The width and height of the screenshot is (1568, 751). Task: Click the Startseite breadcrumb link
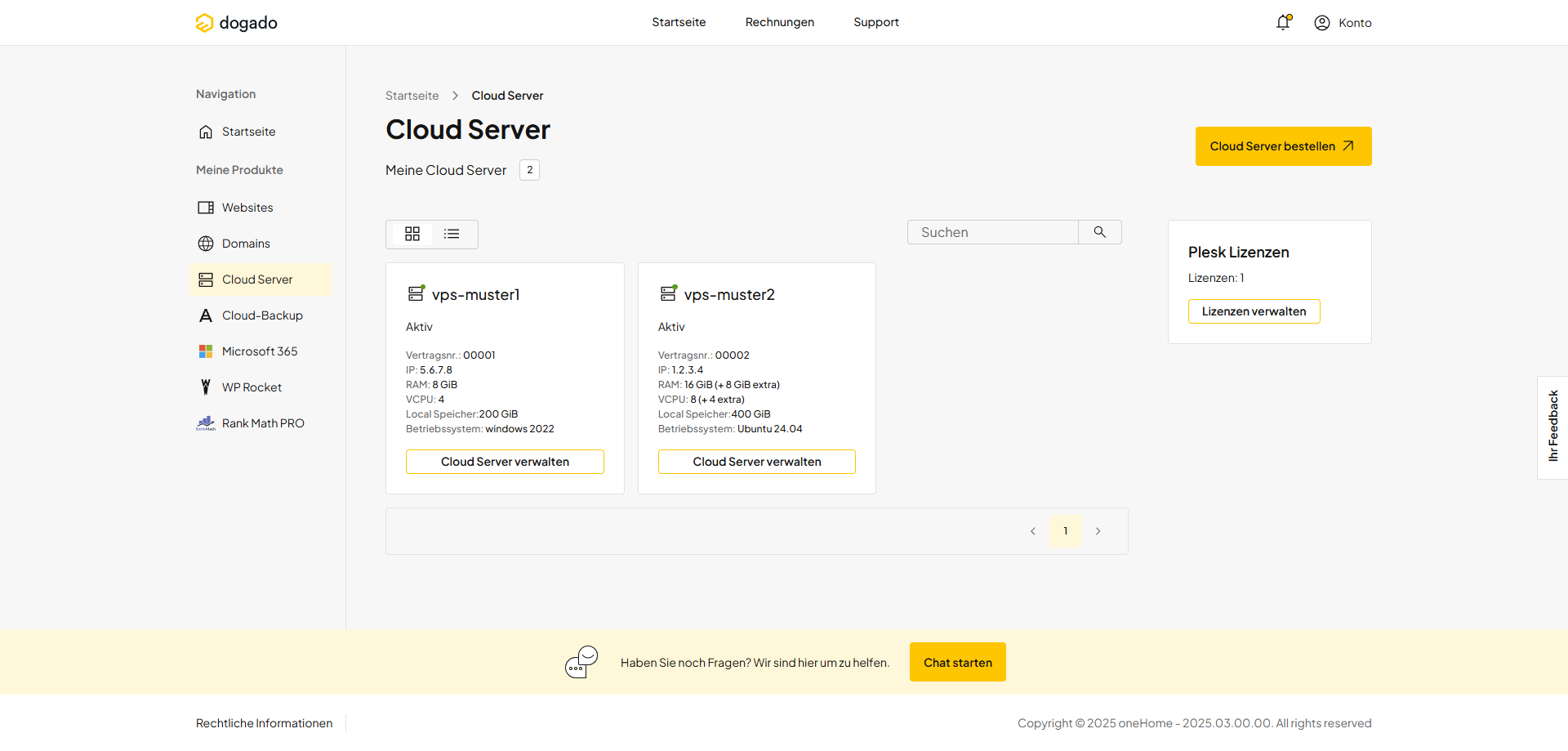[412, 96]
